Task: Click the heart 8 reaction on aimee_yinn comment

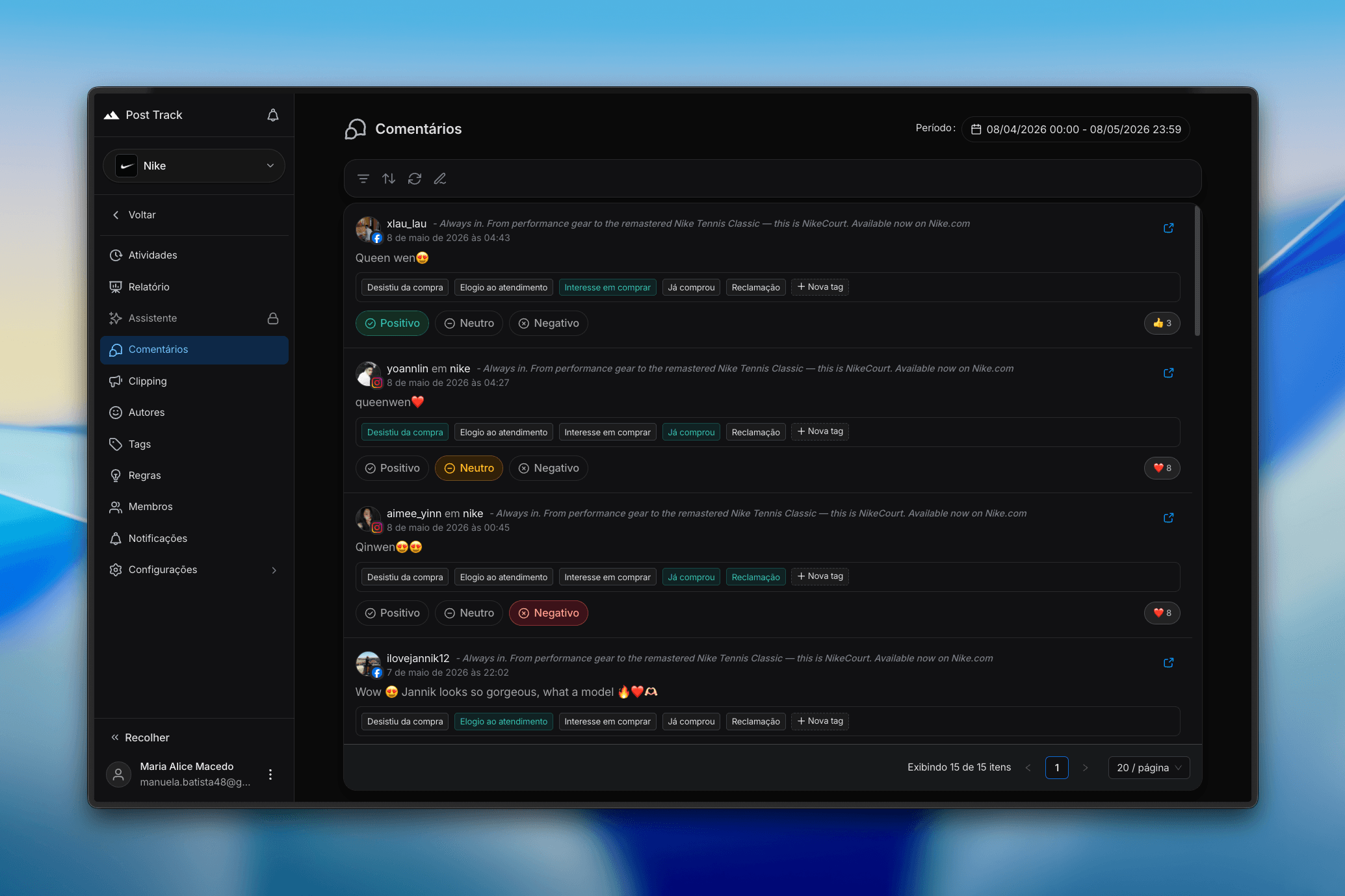Action: (1162, 613)
